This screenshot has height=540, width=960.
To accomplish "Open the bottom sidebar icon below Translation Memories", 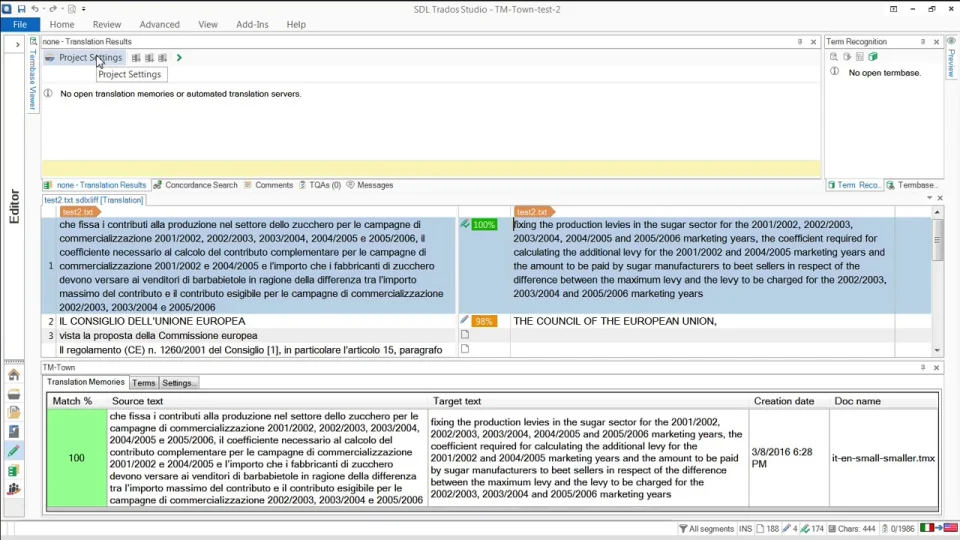I will coord(13,489).
